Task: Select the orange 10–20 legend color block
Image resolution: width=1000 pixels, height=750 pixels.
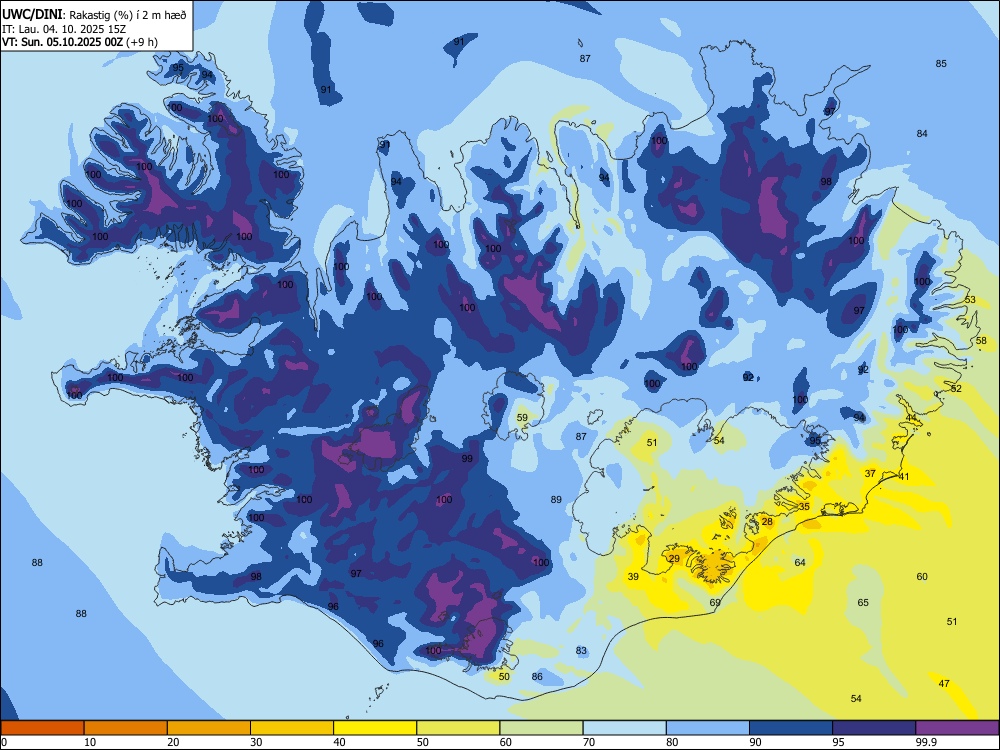Action: pos(126,728)
